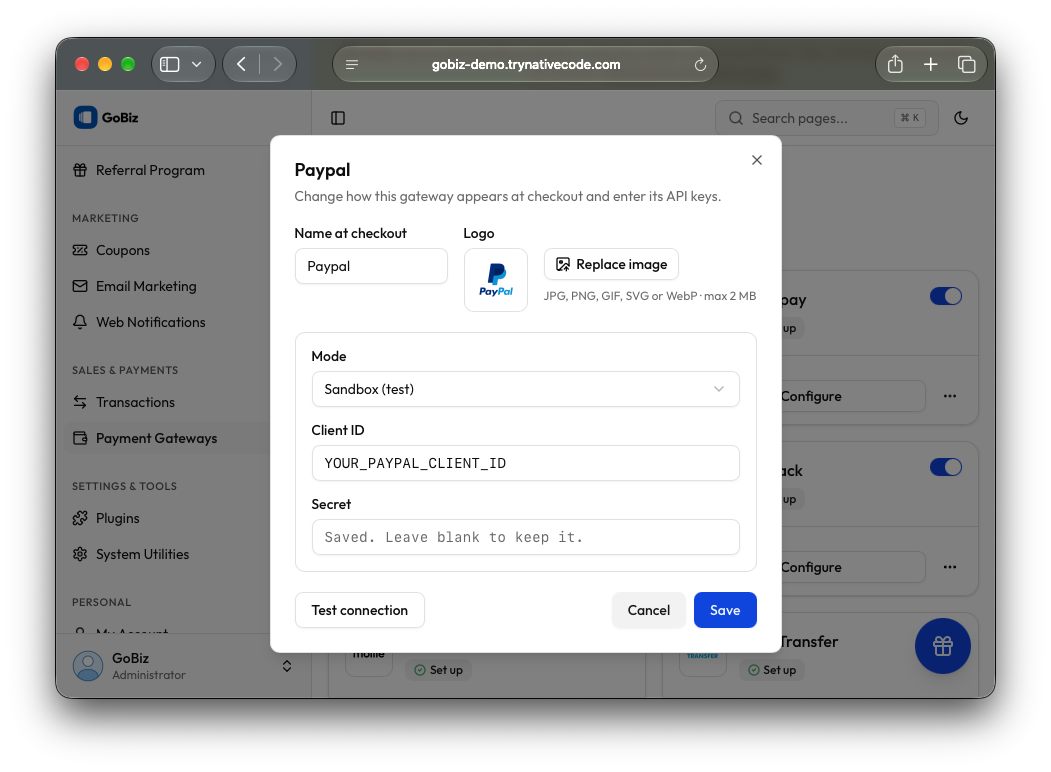The width and height of the screenshot is (1051, 772).
Task: Click the Client ID input field
Action: [x=526, y=463]
